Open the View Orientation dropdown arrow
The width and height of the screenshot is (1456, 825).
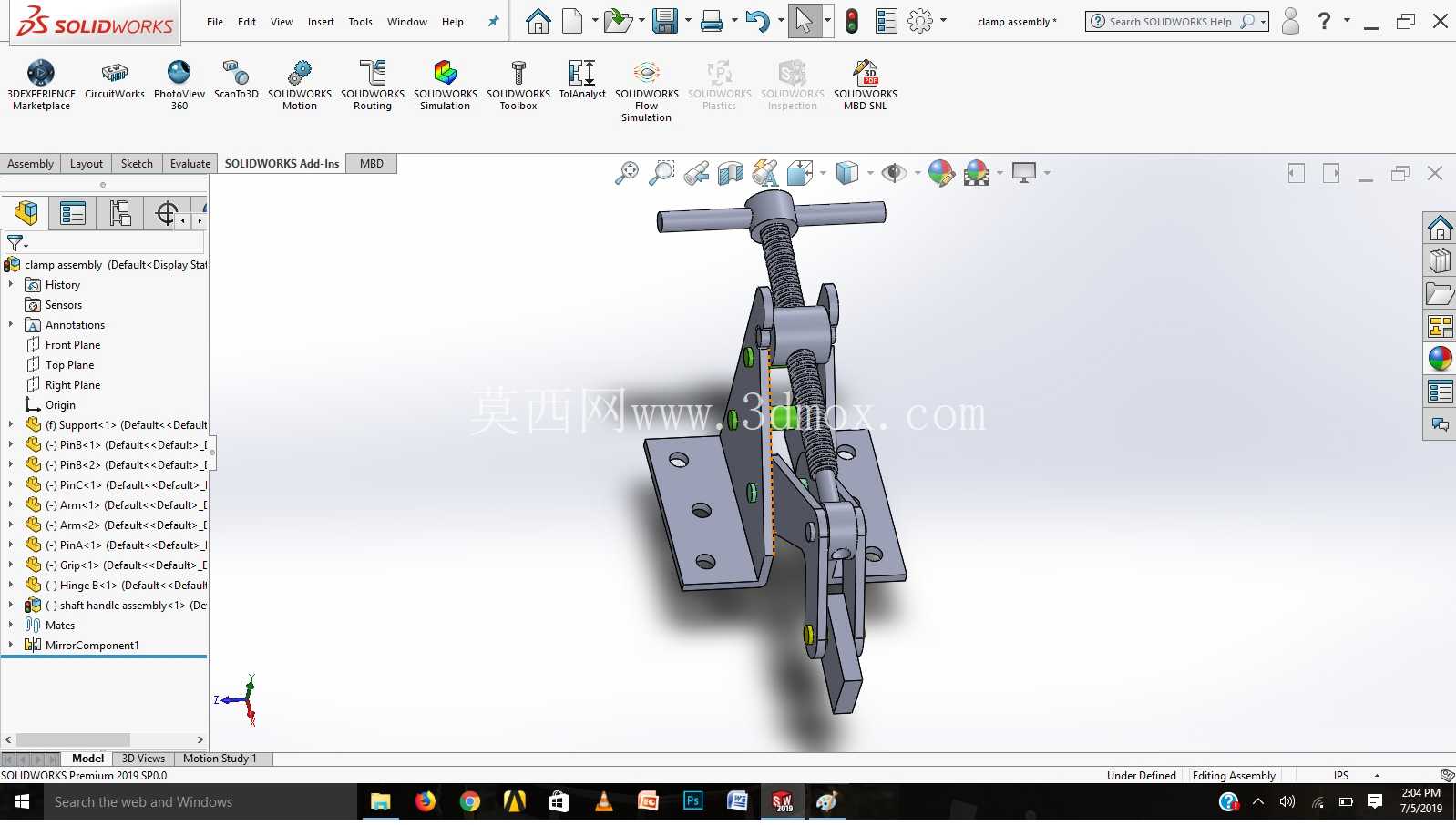823,173
